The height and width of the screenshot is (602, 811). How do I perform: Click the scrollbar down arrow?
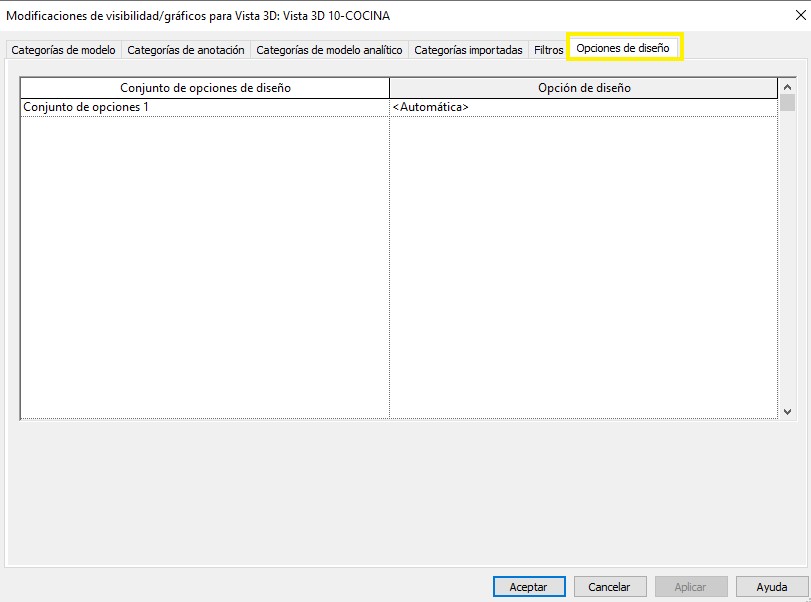pyautogui.click(x=787, y=411)
